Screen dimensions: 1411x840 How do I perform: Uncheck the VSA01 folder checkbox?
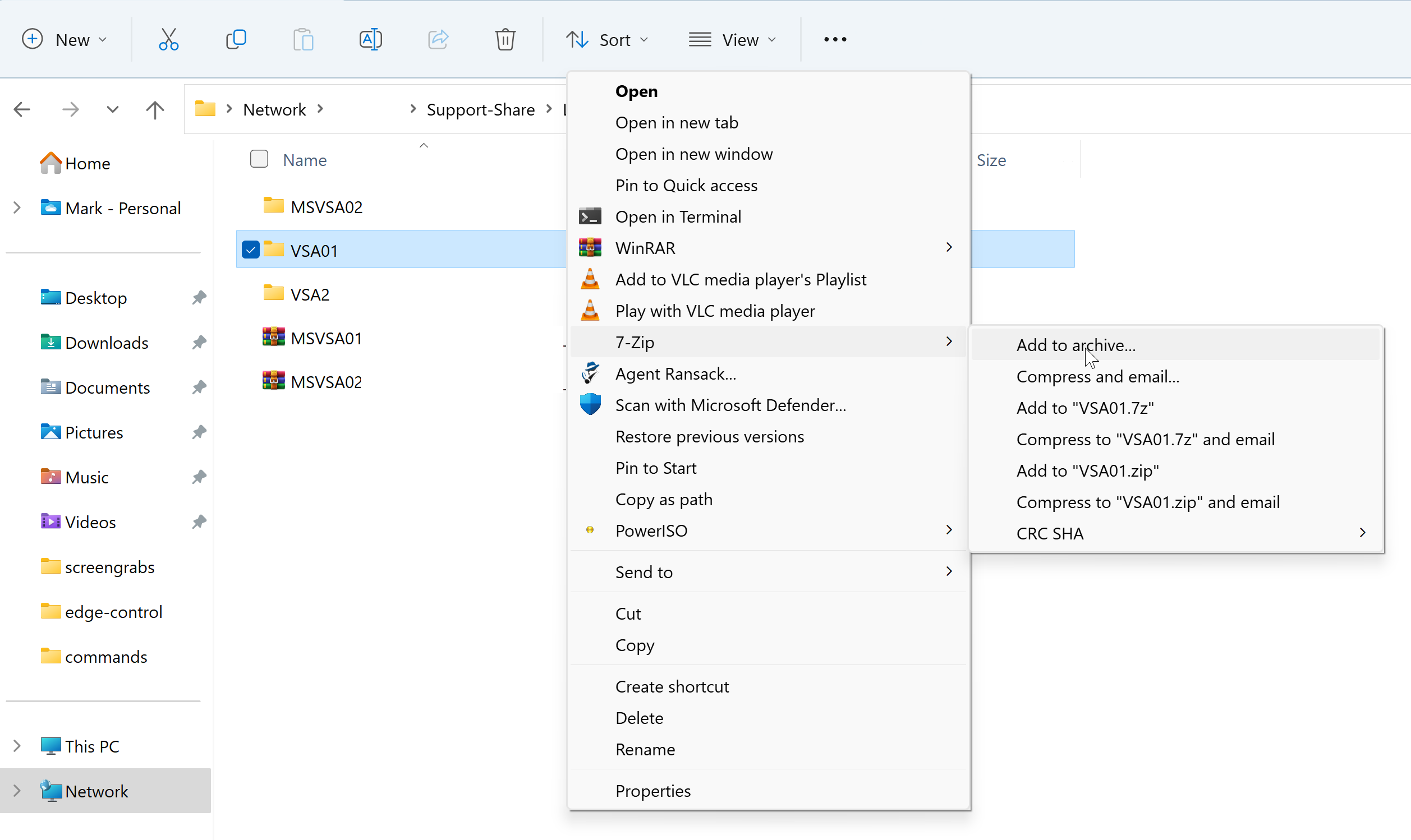tap(250, 250)
